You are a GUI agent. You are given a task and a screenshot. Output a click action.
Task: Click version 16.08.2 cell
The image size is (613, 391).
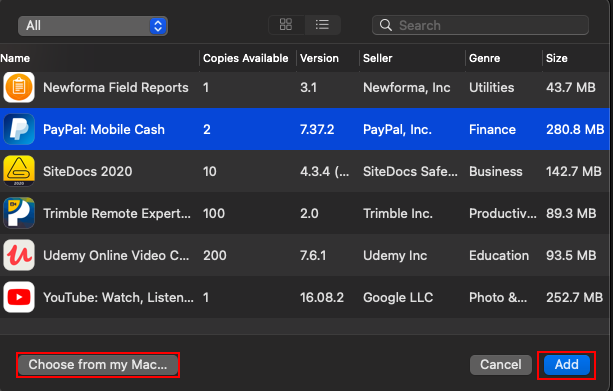(322, 298)
